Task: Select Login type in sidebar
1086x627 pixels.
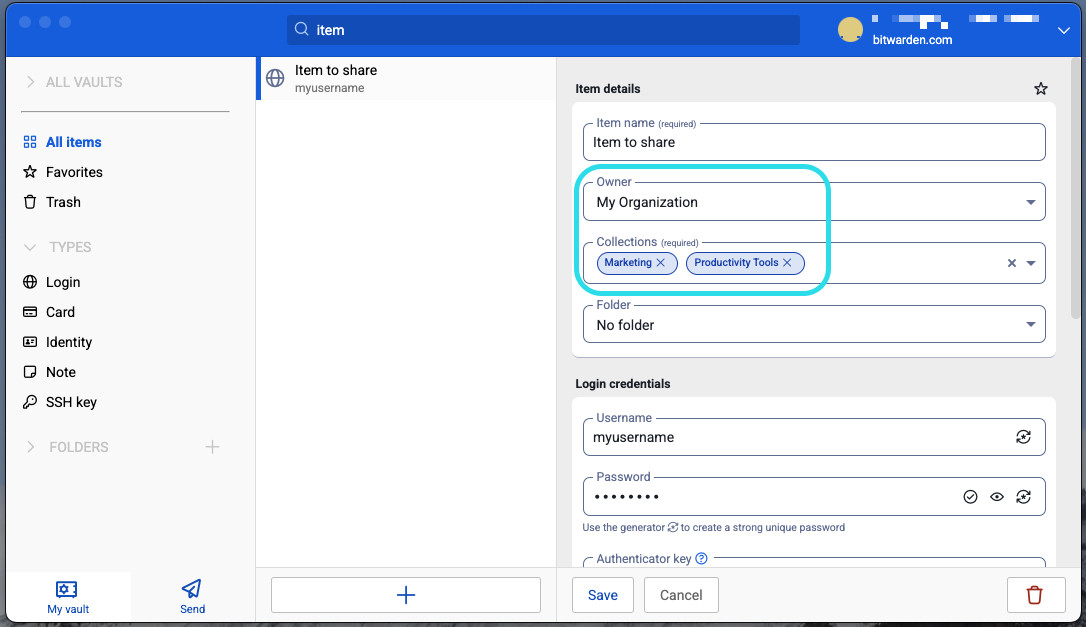Action: [62, 282]
